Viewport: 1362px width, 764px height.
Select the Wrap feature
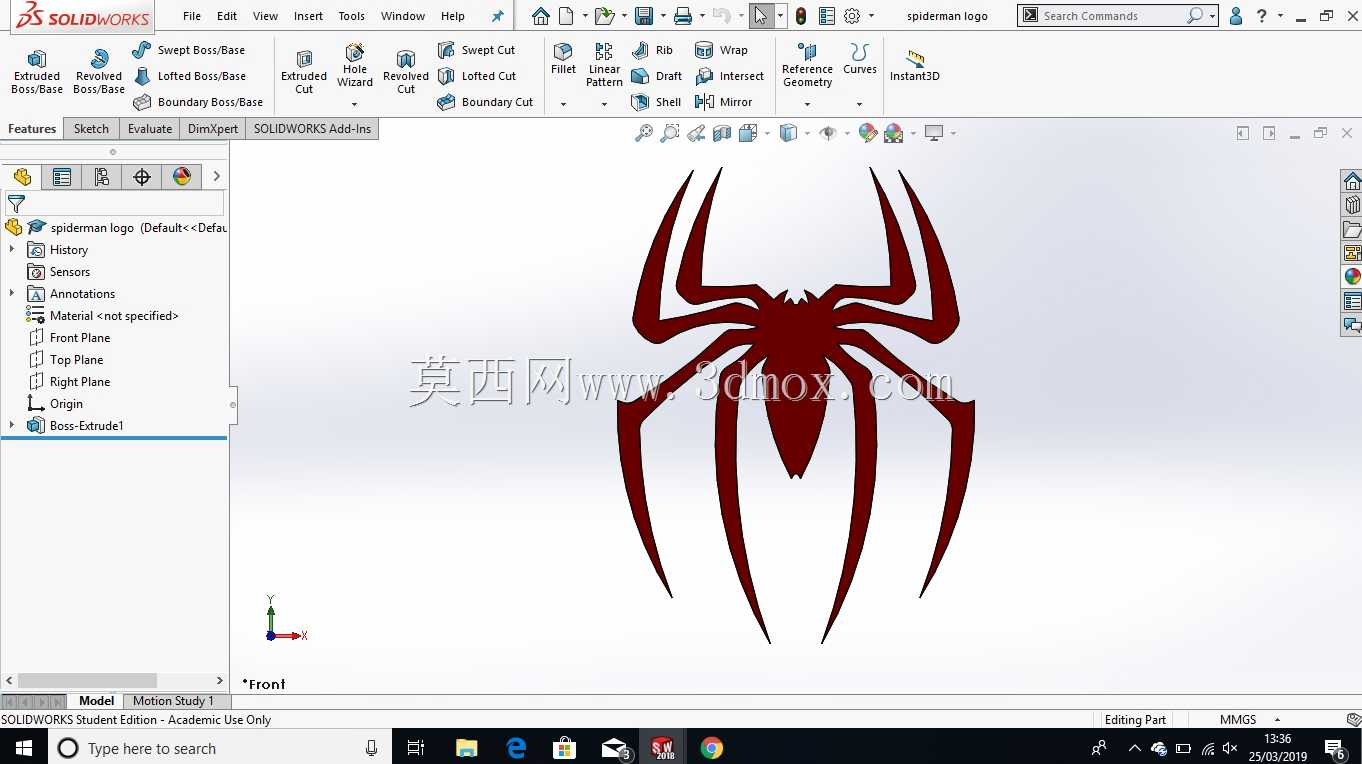pyautogui.click(x=721, y=50)
